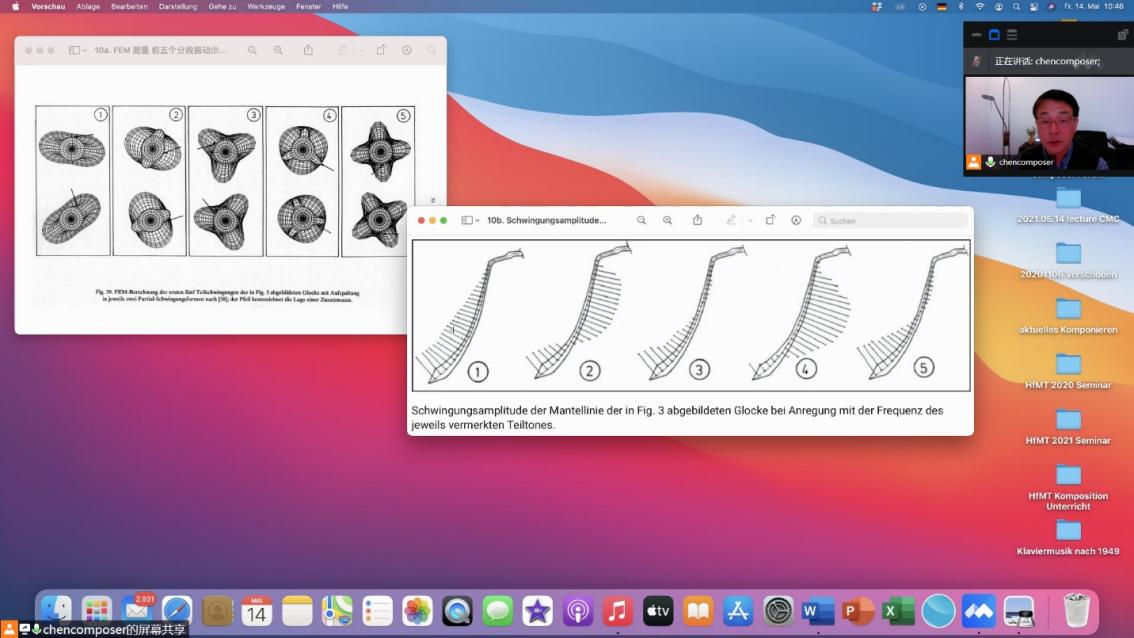Open the Vorschau application menu
This screenshot has width=1134, height=638.
[48, 7]
